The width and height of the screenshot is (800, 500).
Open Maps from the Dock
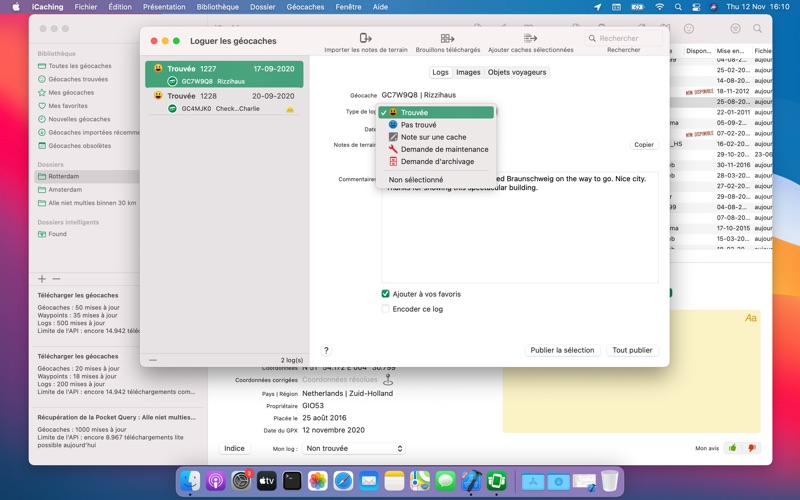pyautogui.click(x=420, y=481)
